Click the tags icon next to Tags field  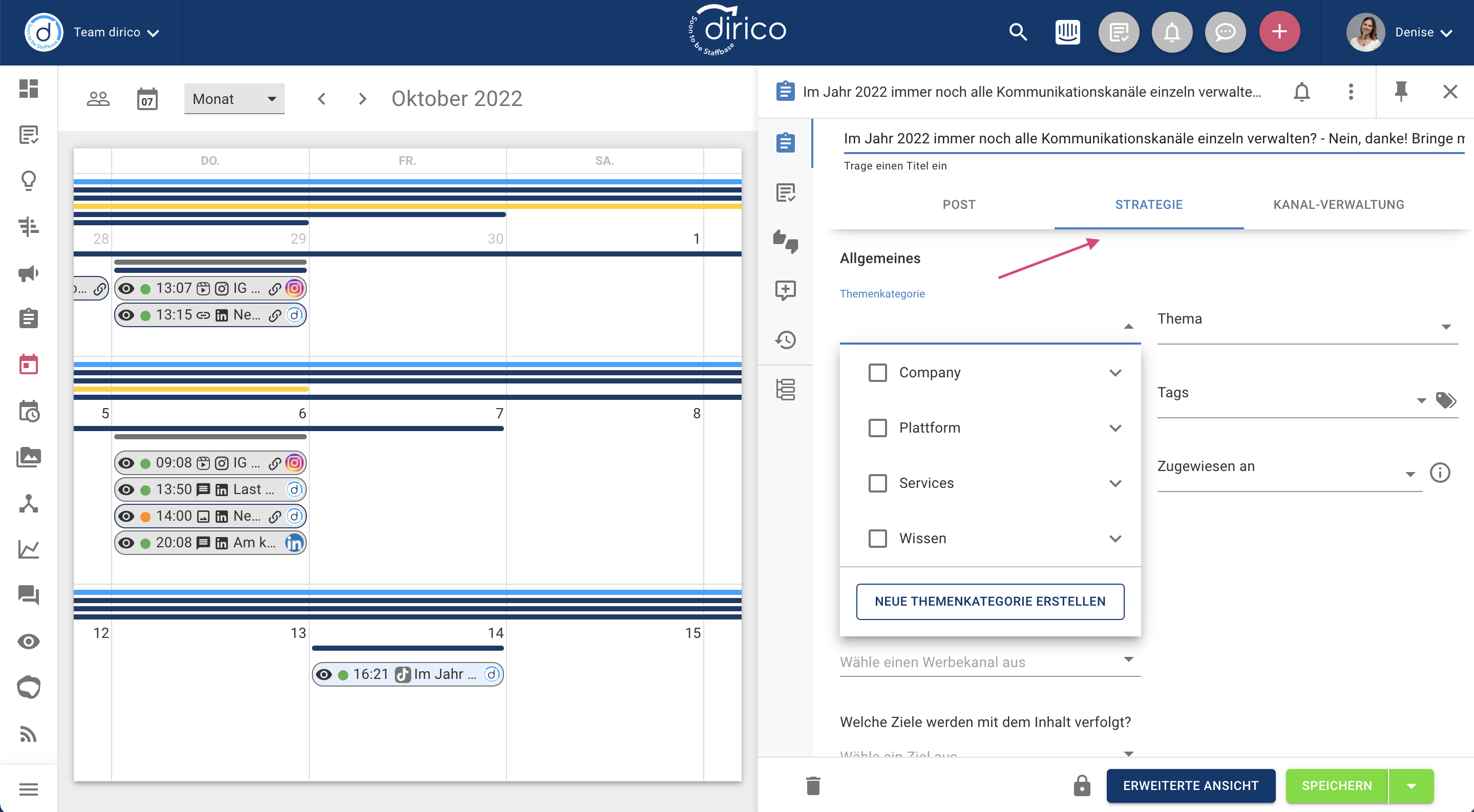tap(1445, 400)
